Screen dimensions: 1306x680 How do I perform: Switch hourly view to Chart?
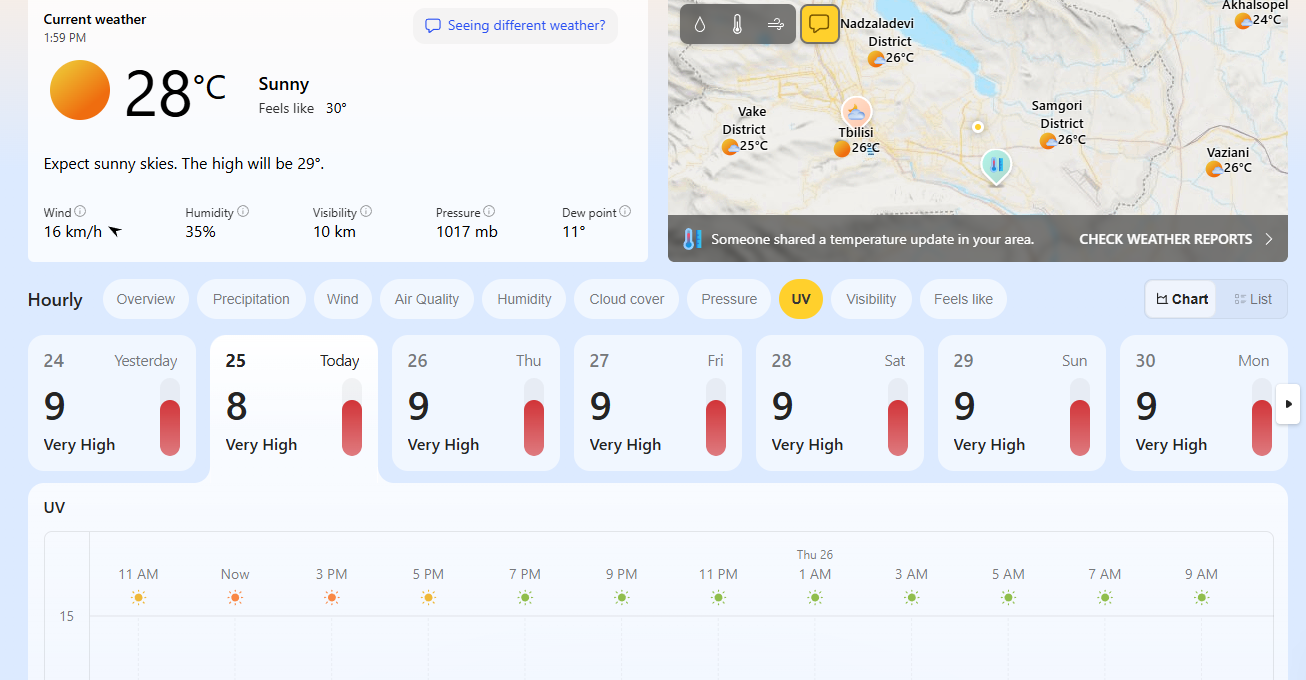pos(1181,299)
